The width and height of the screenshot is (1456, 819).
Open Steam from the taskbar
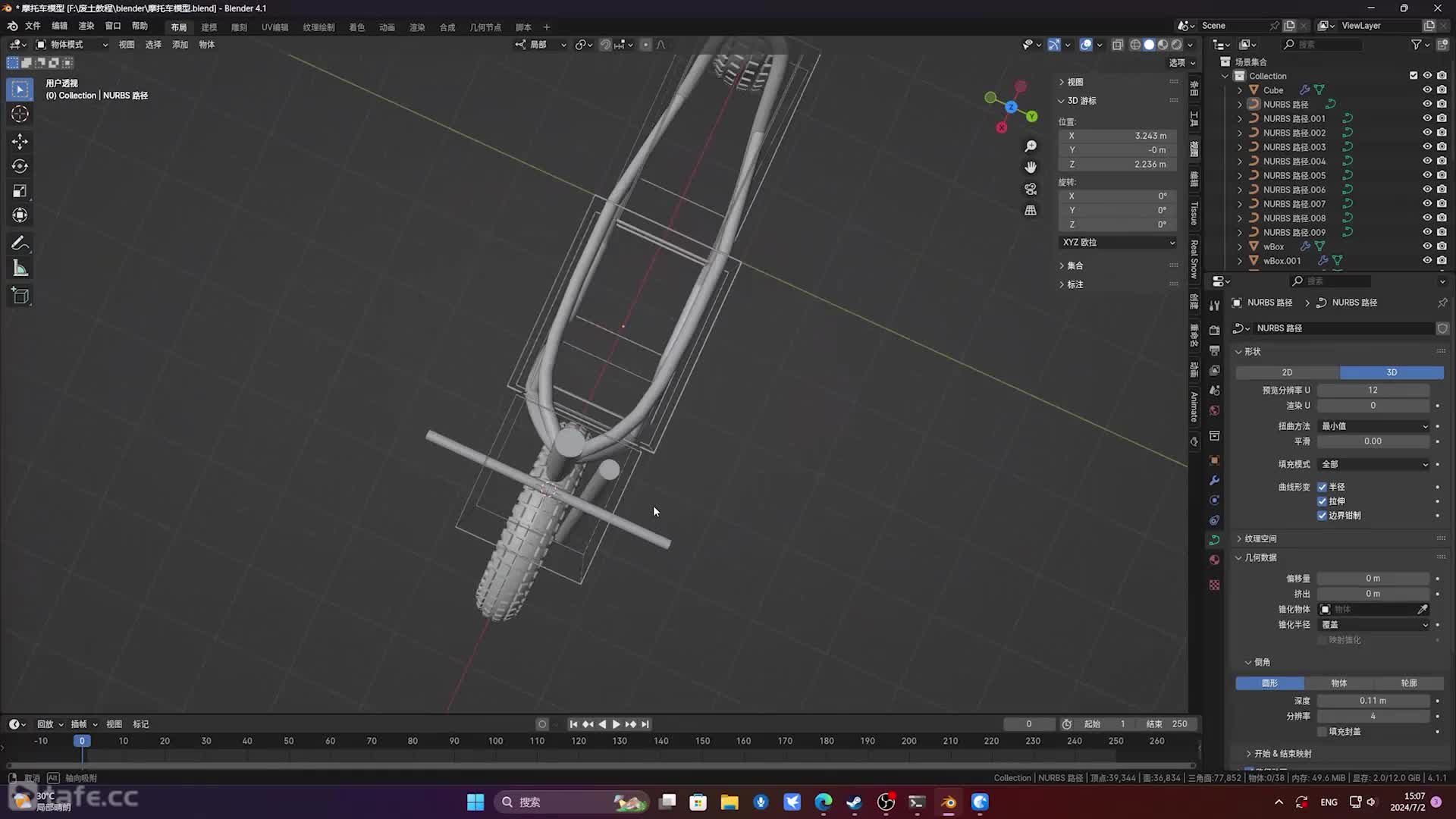tap(855, 802)
